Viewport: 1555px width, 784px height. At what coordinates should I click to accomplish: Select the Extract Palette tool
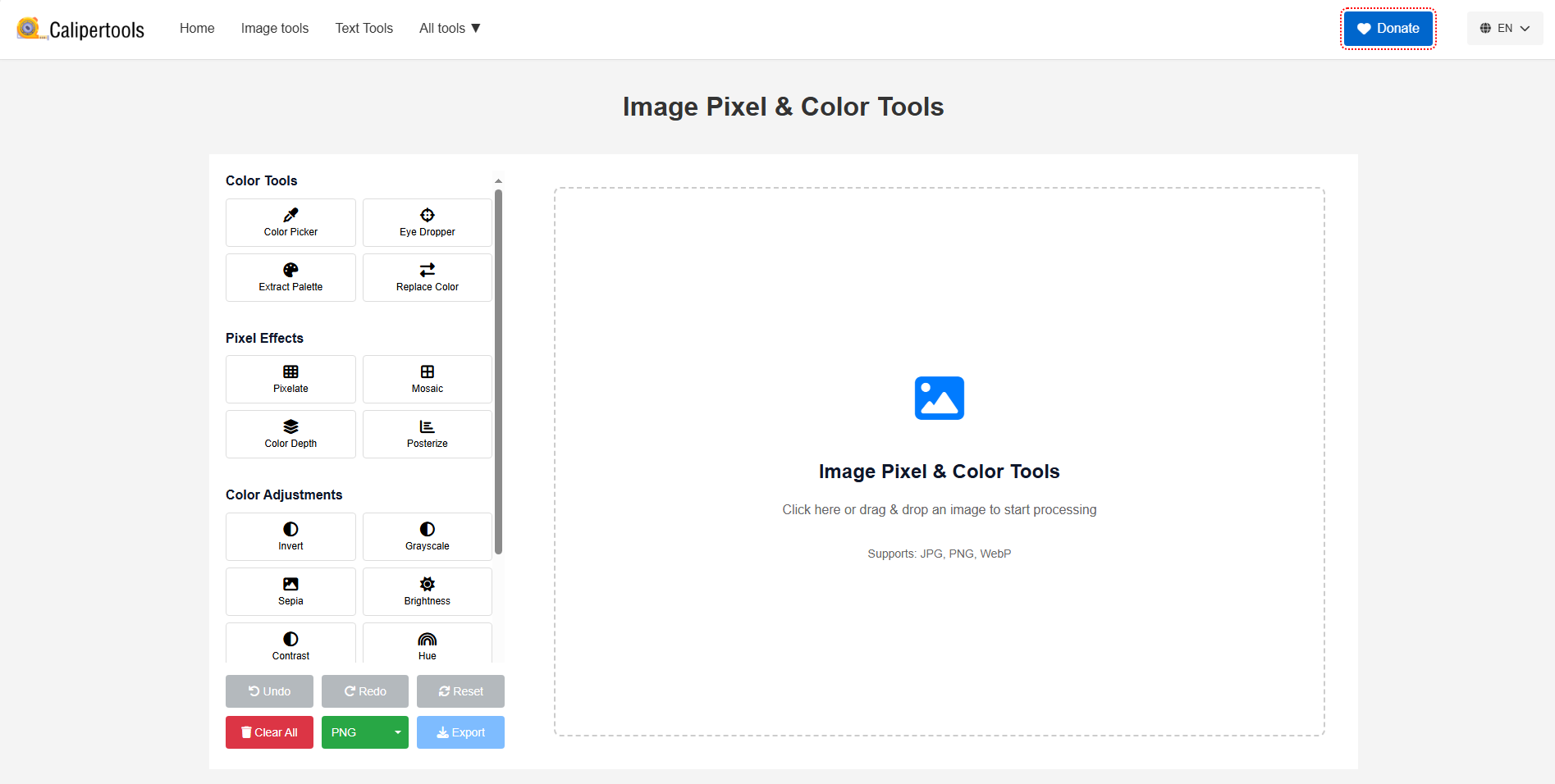tap(290, 277)
